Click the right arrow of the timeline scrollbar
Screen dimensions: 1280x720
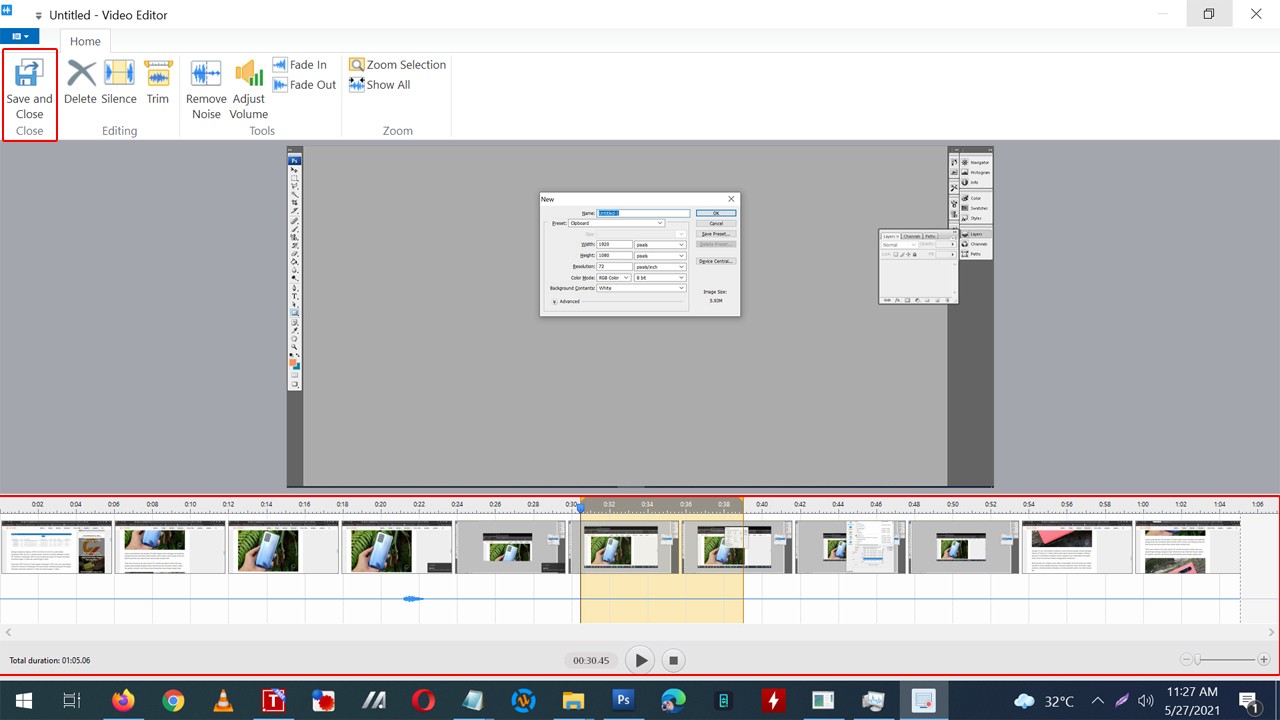pos(1272,632)
